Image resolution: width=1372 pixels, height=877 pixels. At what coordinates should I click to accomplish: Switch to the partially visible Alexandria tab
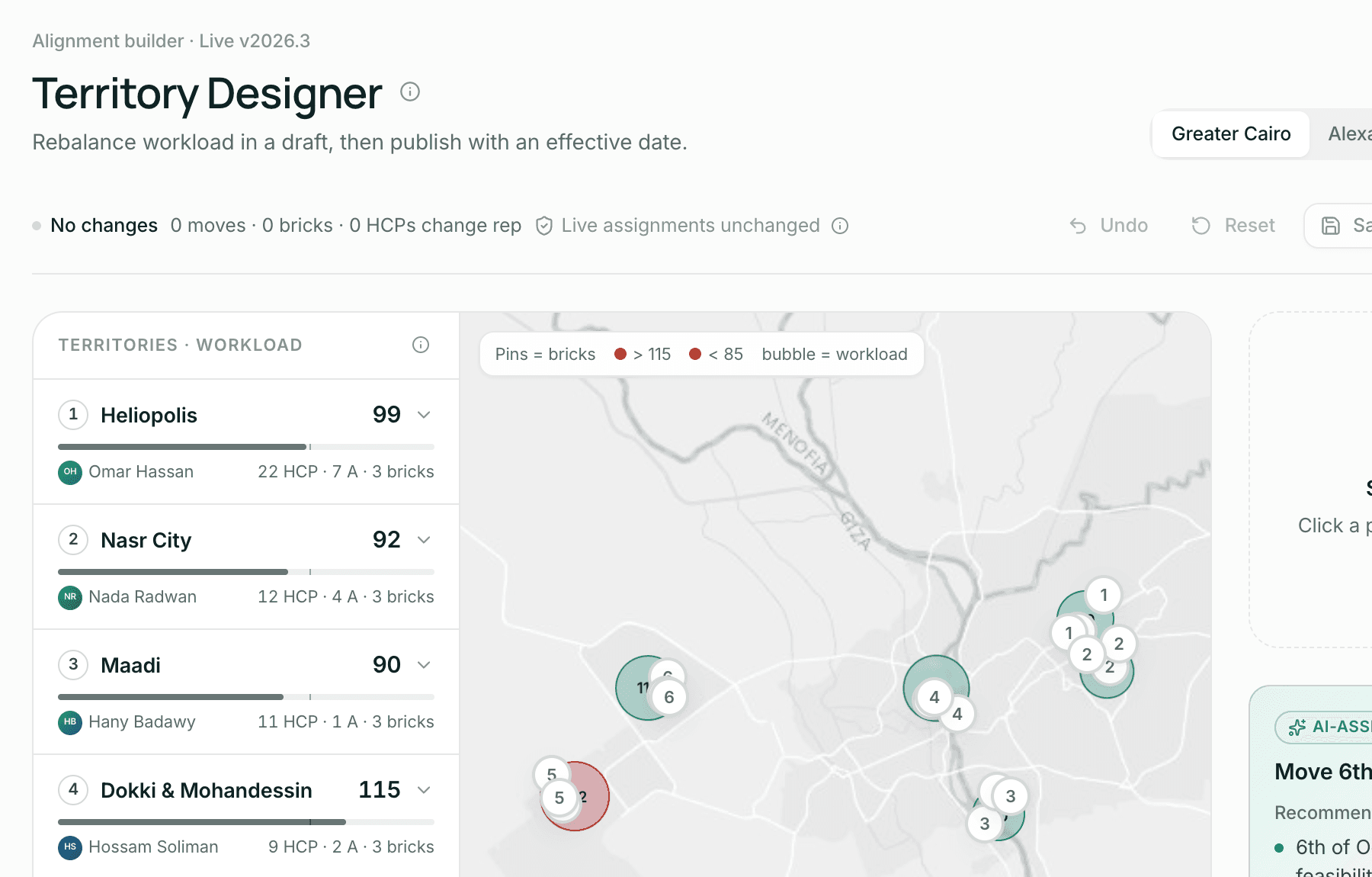click(x=1349, y=134)
